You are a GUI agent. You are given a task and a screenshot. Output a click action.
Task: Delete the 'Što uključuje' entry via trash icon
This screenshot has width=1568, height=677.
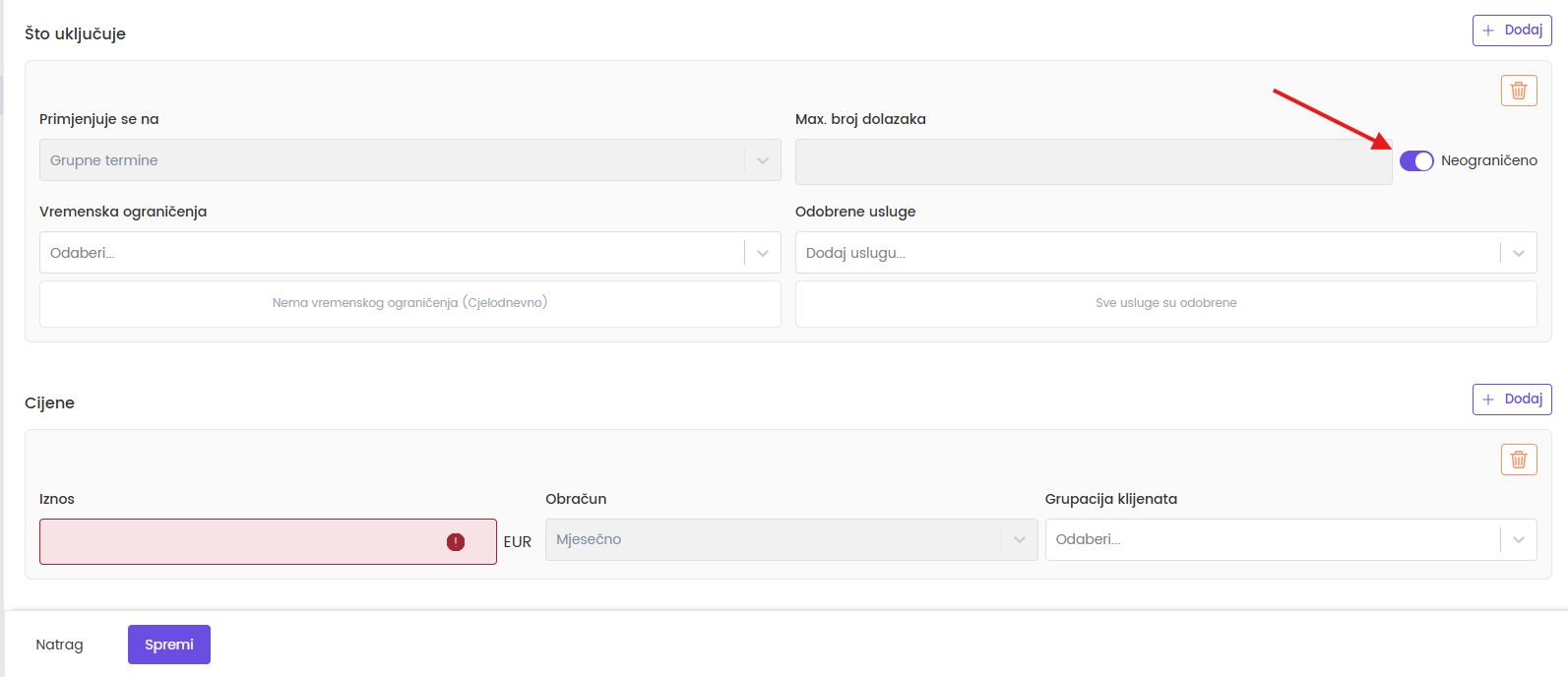pos(1519,91)
